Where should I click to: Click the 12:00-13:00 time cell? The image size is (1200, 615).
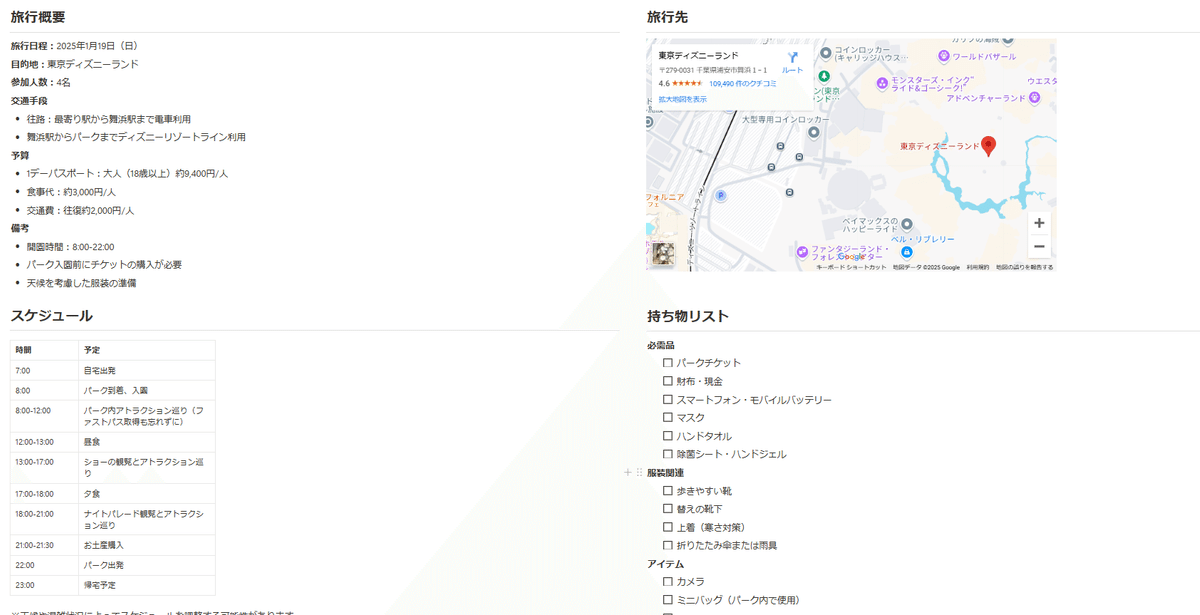[x=45, y=442]
